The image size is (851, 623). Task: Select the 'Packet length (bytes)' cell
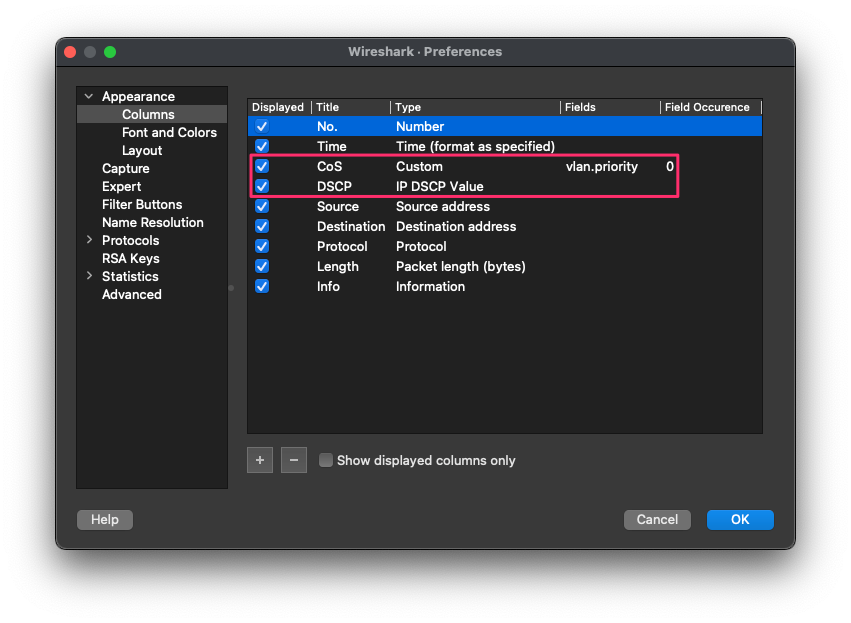(461, 266)
